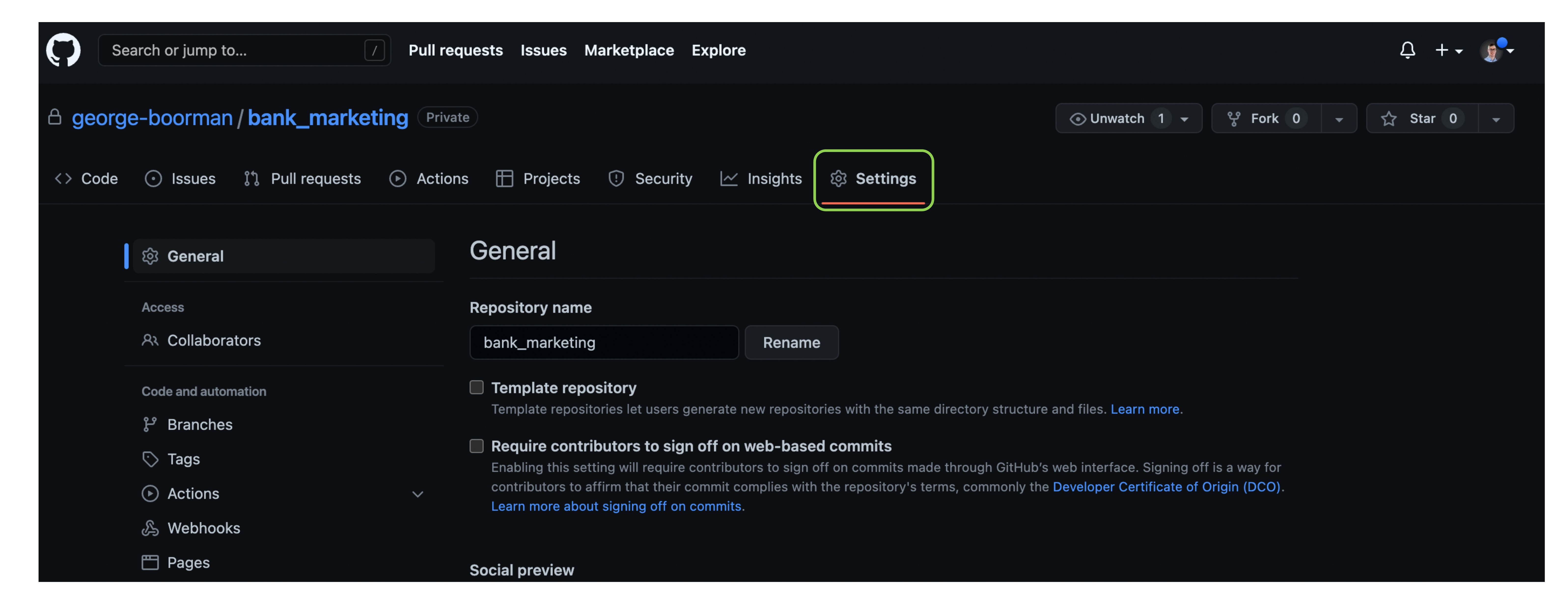Click the Private visibility badge

[x=447, y=117]
